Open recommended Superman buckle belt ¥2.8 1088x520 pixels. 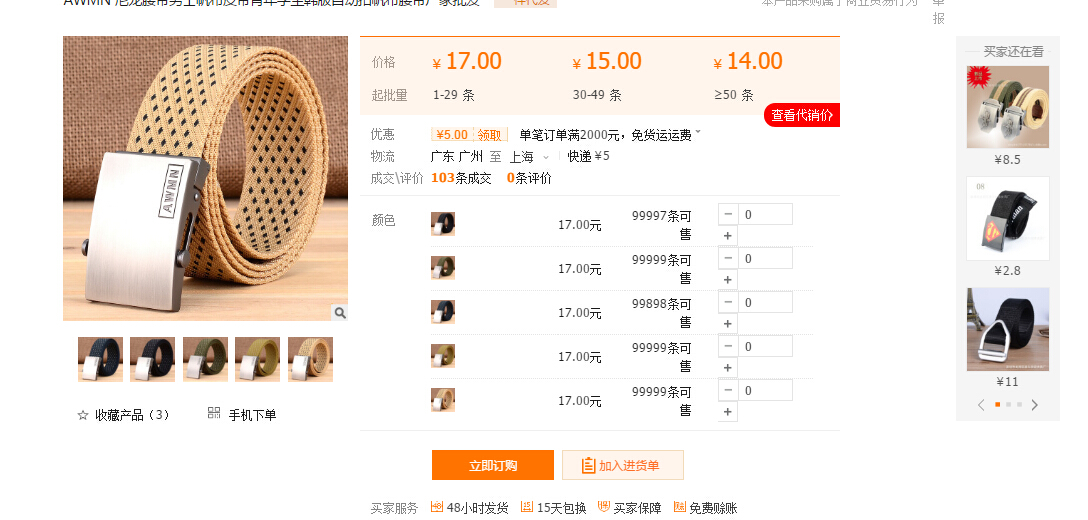[1008, 219]
